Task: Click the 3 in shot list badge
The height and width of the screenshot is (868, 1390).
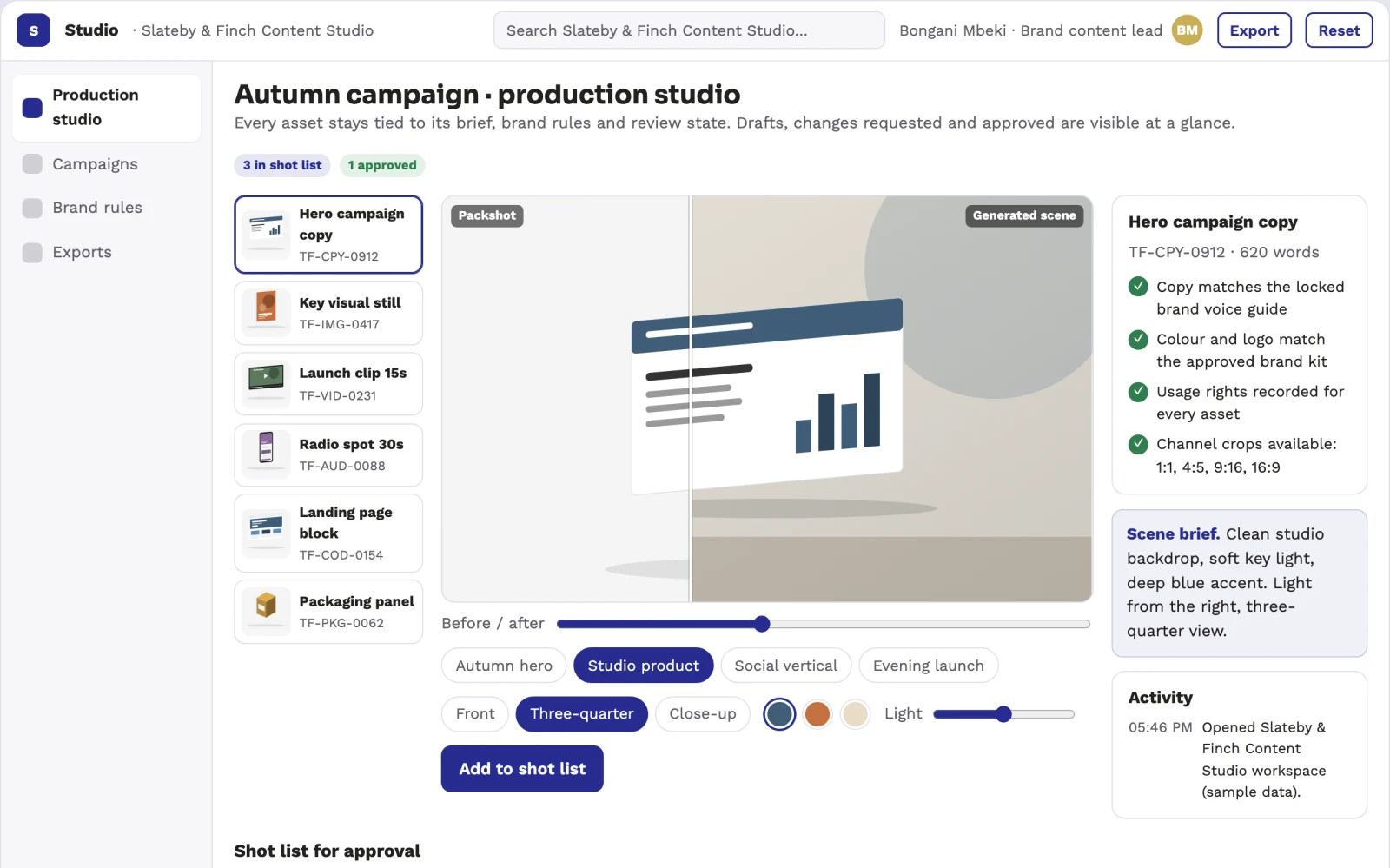Action: pyautogui.click(x=282, y=165)
